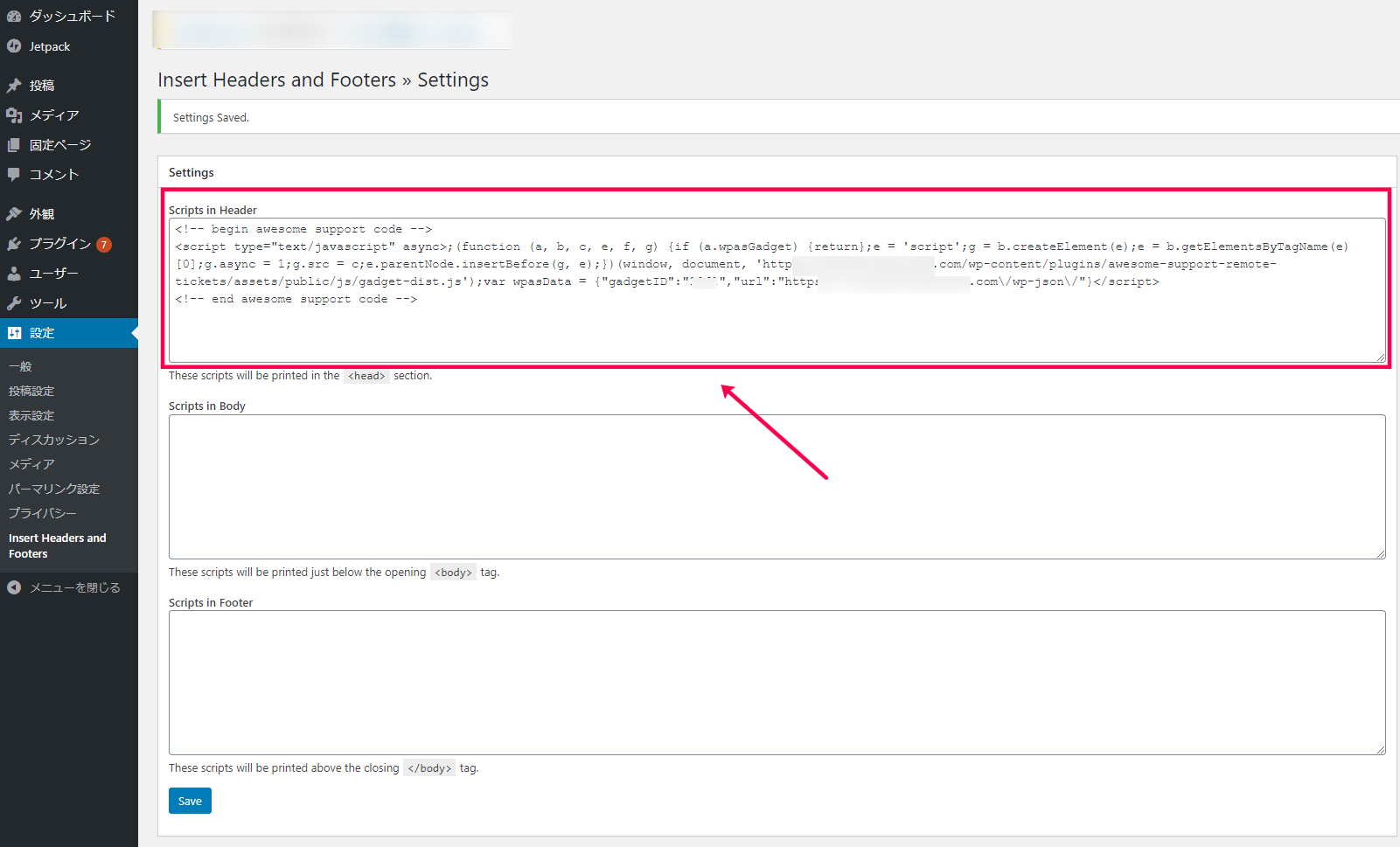Click the "Scripts in Footer" label

(x=211, y=603)
